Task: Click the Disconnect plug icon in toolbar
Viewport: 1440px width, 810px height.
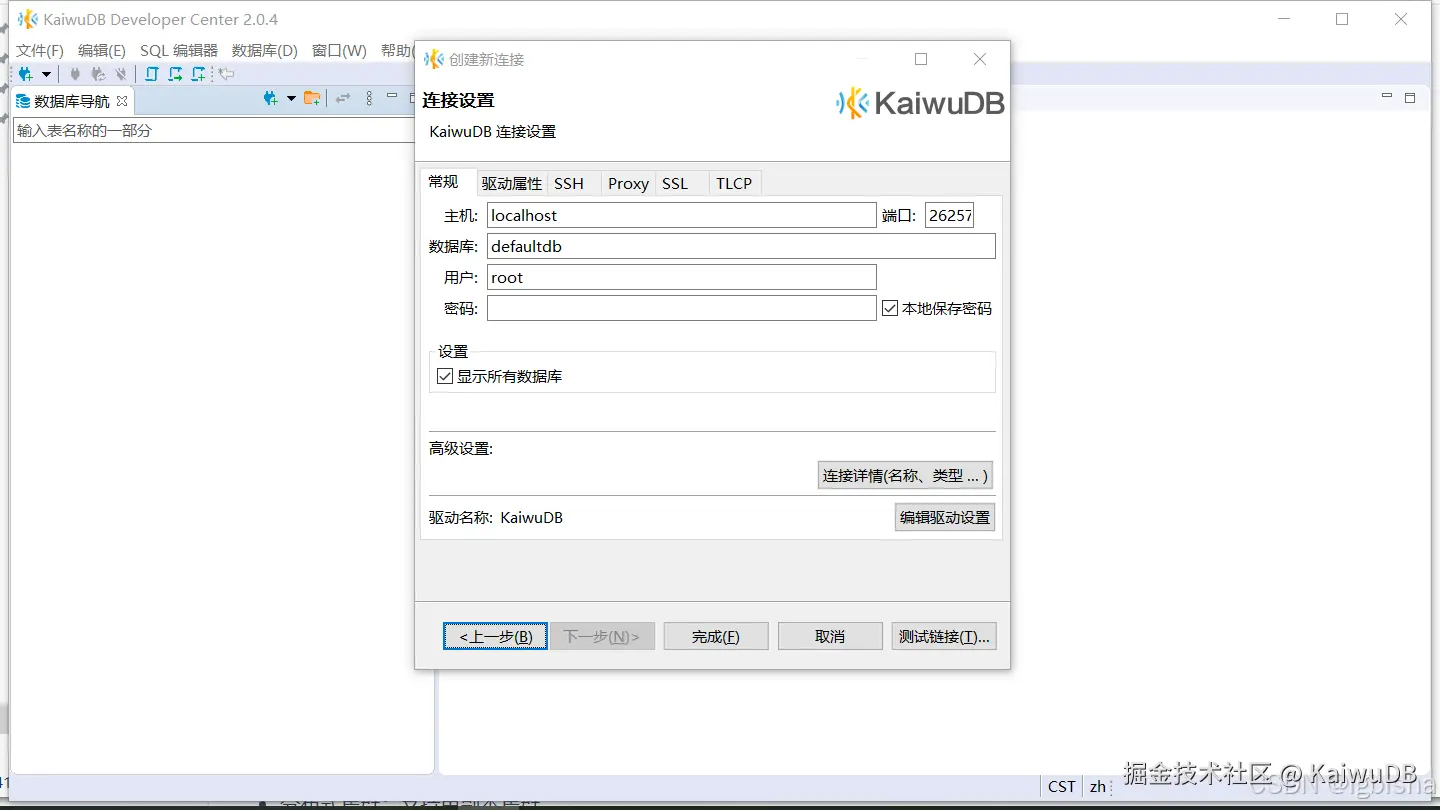Action: (121, 74)
